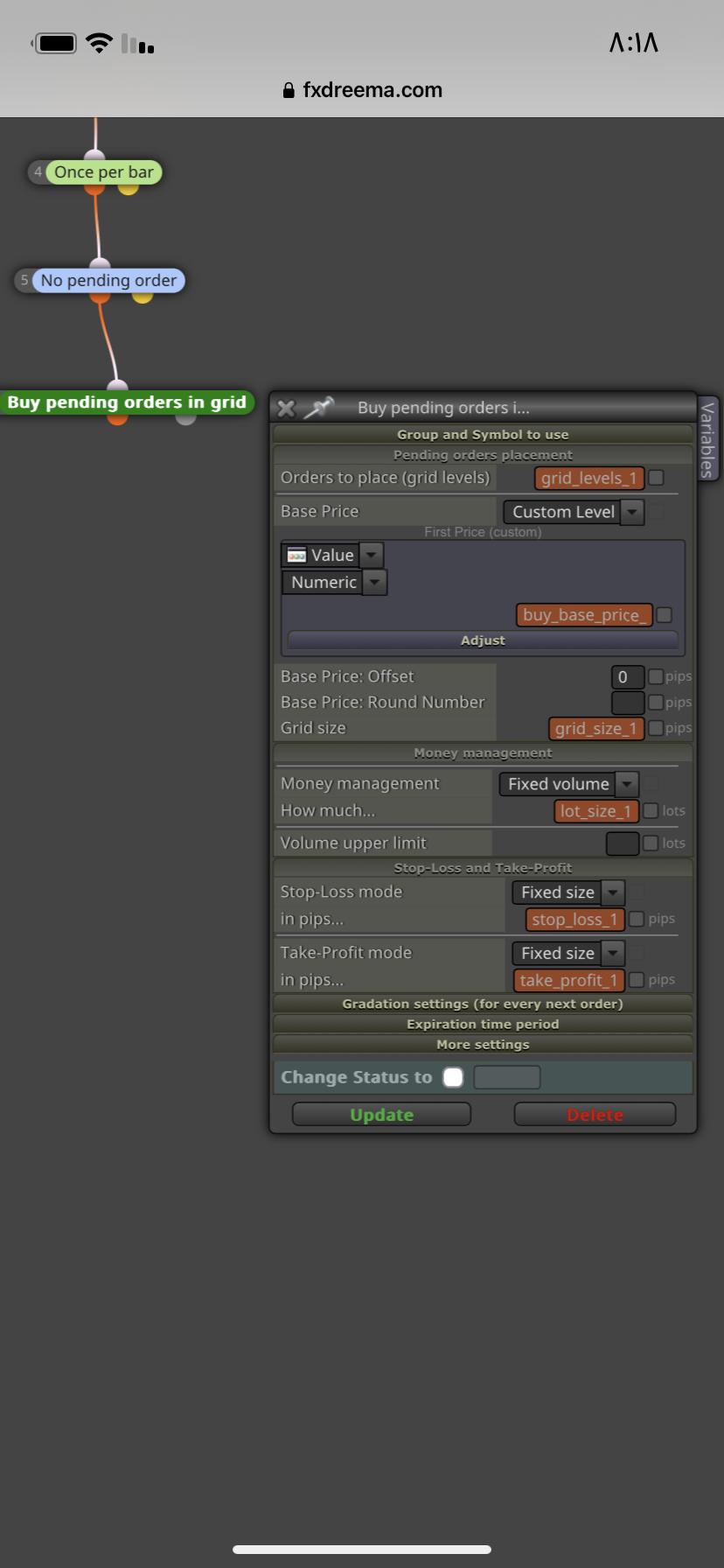Select Buy pending orders in grid block
The height and width of the screenshot is (1568, 724).
[127, 402]
